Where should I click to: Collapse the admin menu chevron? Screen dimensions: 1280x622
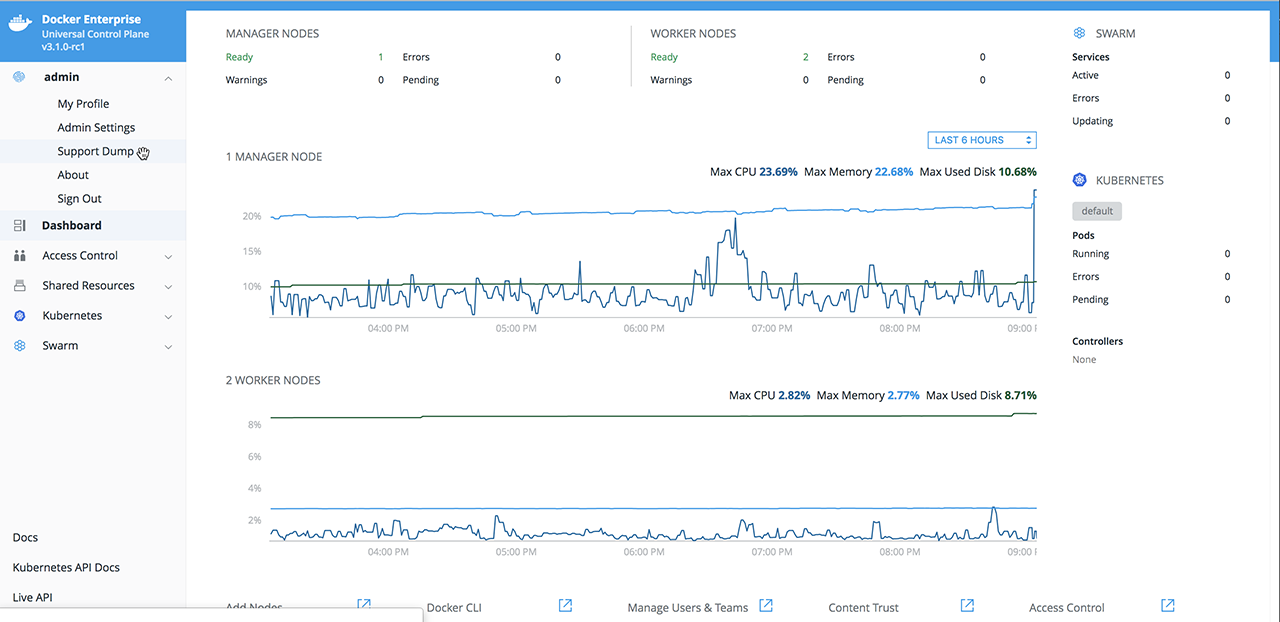(168, 78)
